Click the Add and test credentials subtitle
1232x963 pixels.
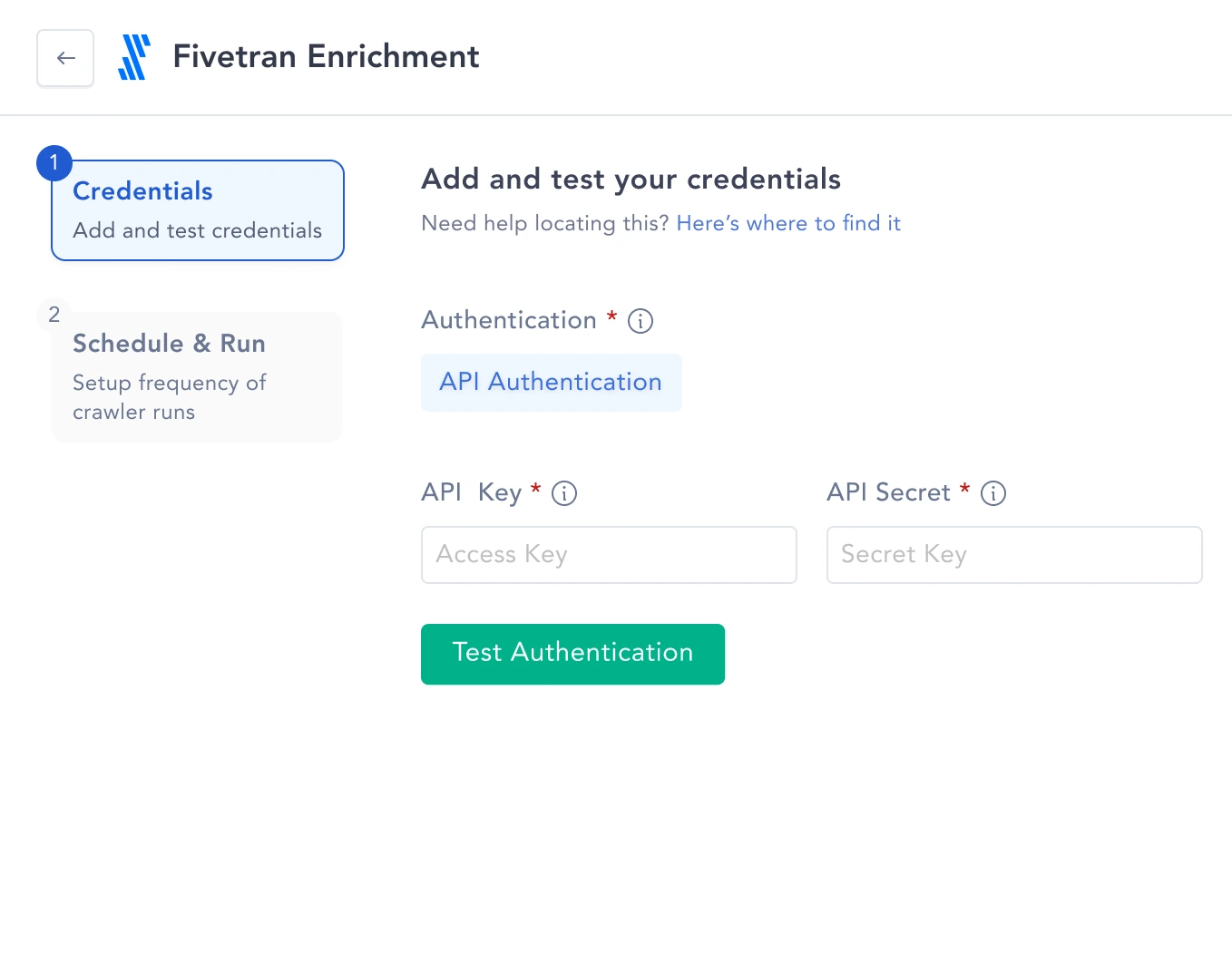coord(198,230)
